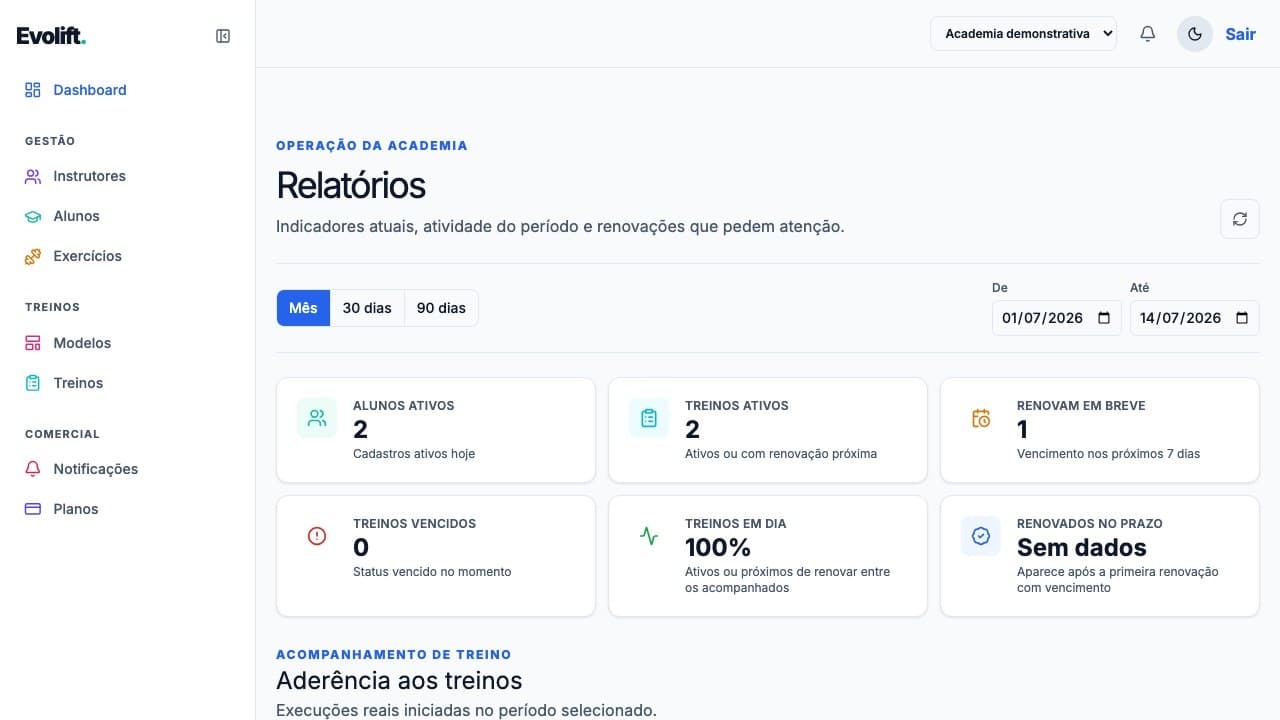
Task: Click the Evolift logo
Action: pos(51,36)
